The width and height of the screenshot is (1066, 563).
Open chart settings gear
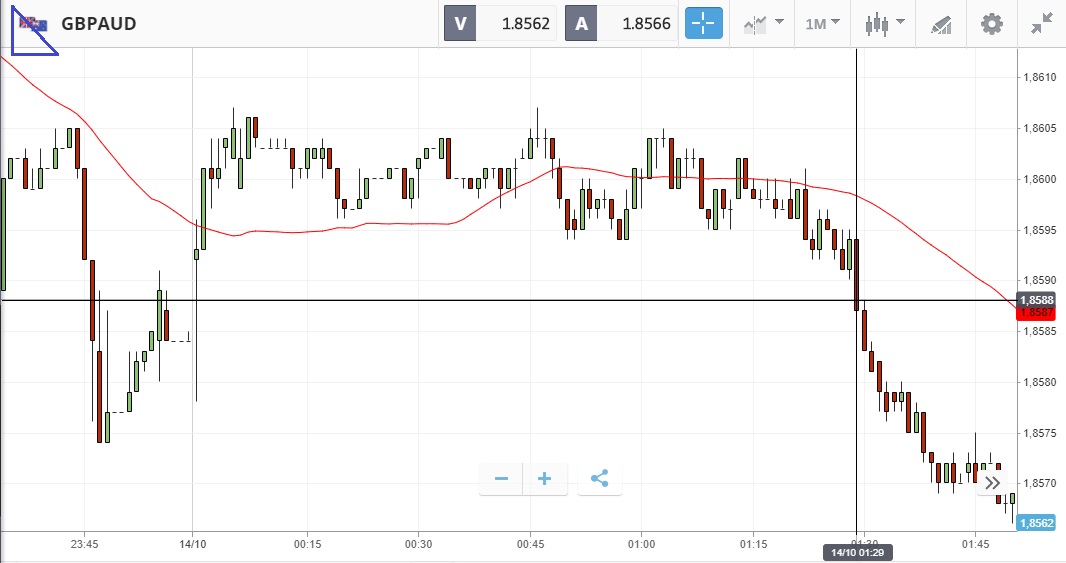click(x=991, y=23)
